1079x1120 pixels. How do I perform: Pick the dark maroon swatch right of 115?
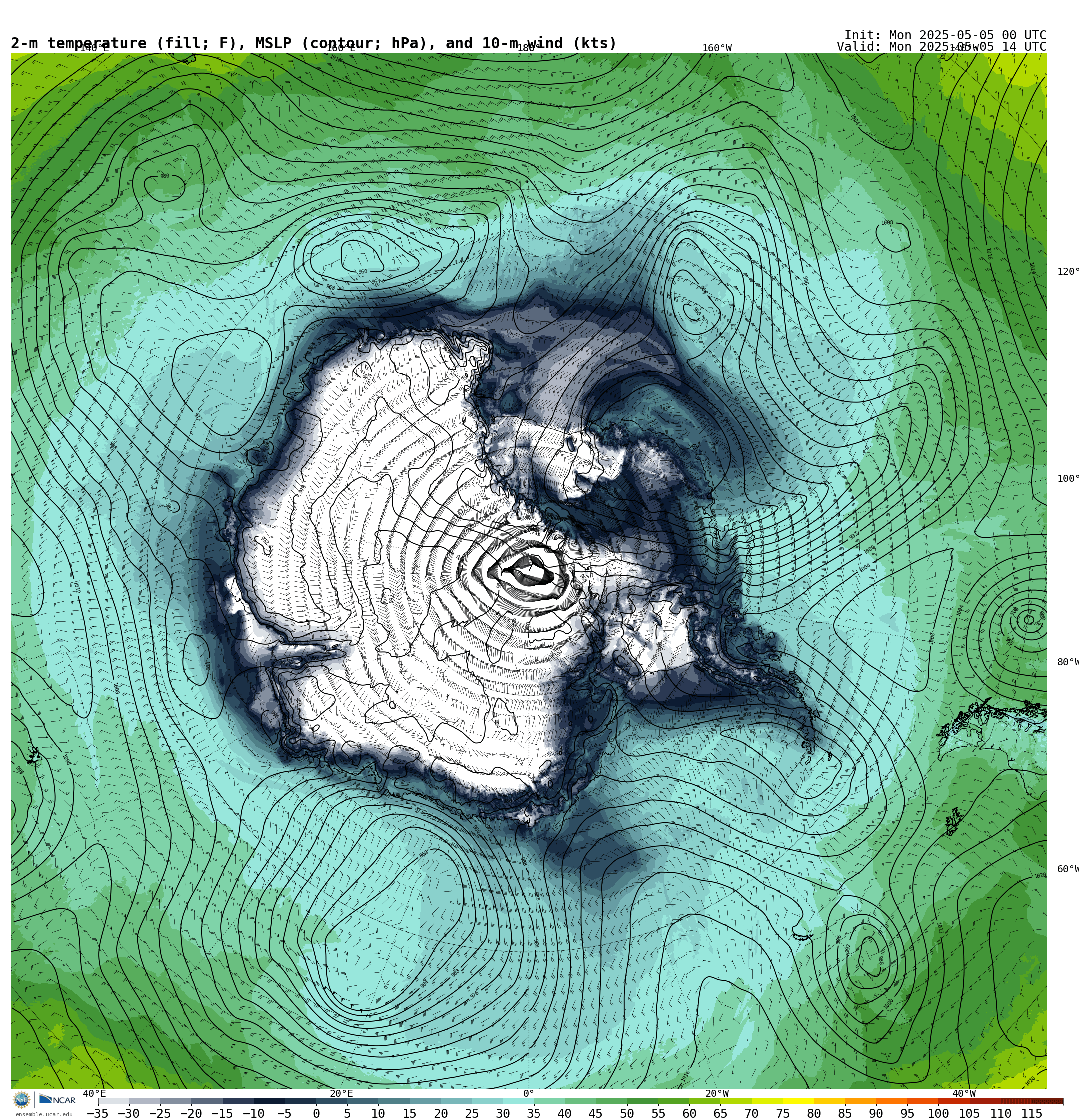tap(1048, 1101)
